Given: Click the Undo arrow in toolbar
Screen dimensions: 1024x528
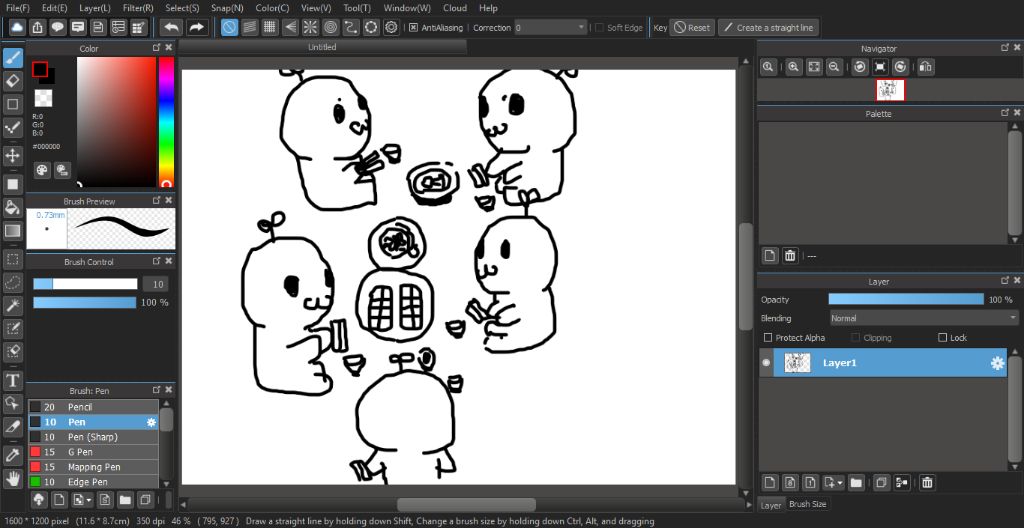Looking at the screenshot, I should (x=172, y=27).
